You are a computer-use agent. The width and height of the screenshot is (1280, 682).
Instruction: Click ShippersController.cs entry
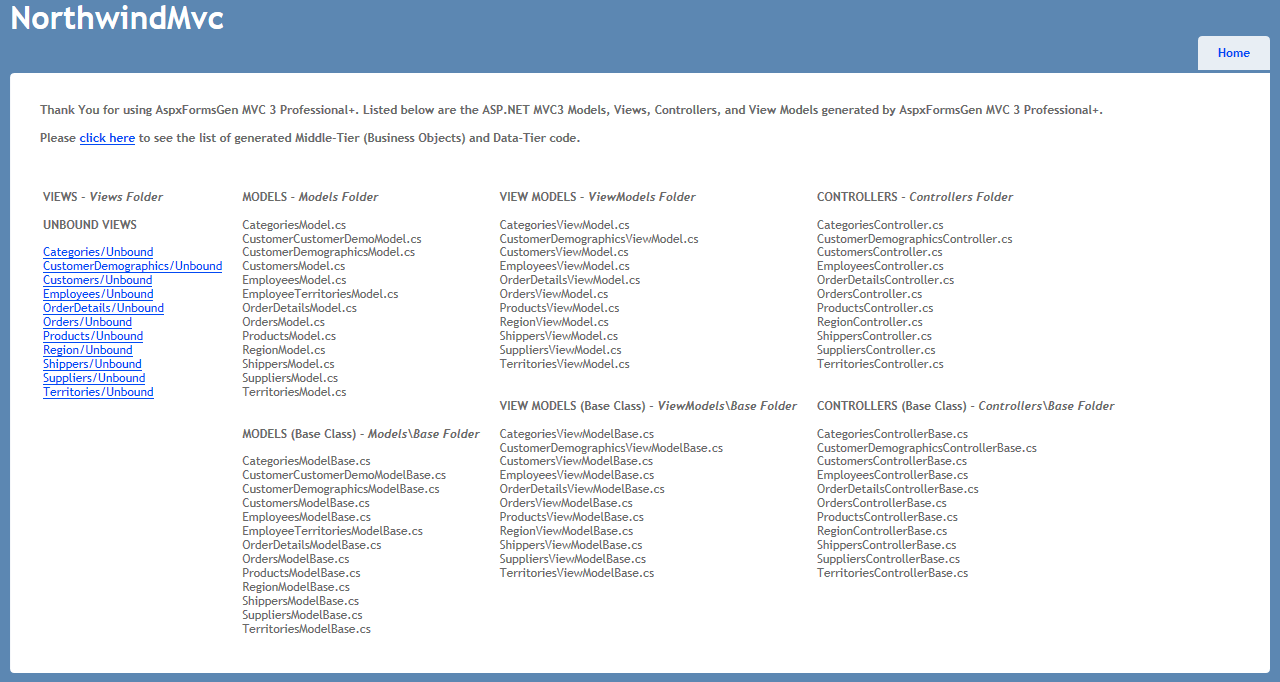[x=874, y=336]
